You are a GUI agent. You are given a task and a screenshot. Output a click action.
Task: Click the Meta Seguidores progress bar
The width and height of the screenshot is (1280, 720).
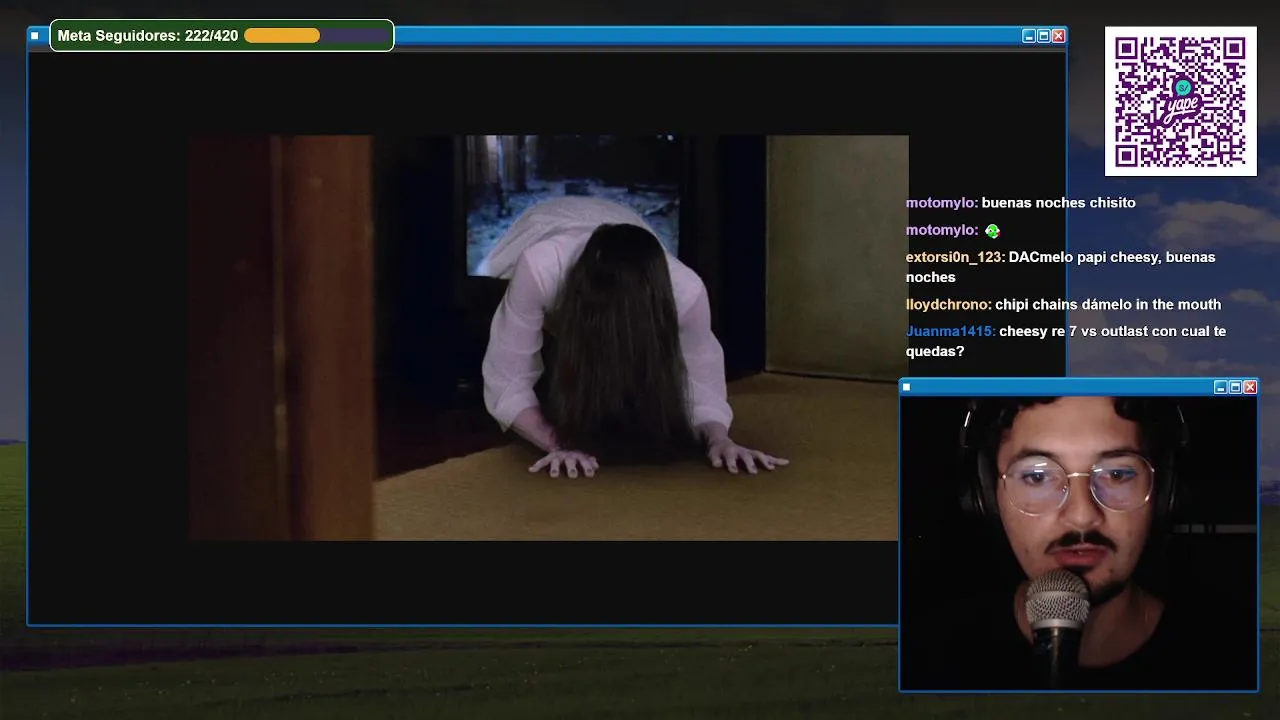click(316, 36)
